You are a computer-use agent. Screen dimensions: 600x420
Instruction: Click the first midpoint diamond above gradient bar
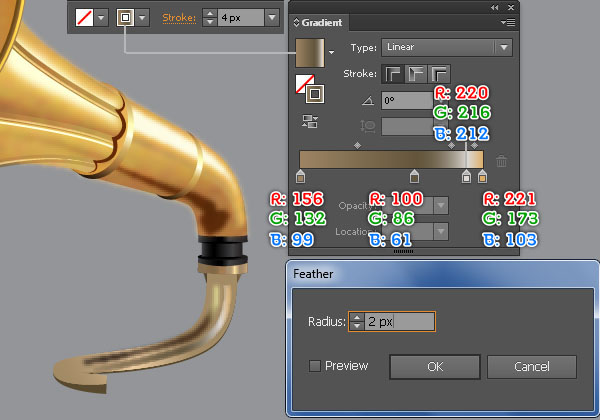click(357, 145)
